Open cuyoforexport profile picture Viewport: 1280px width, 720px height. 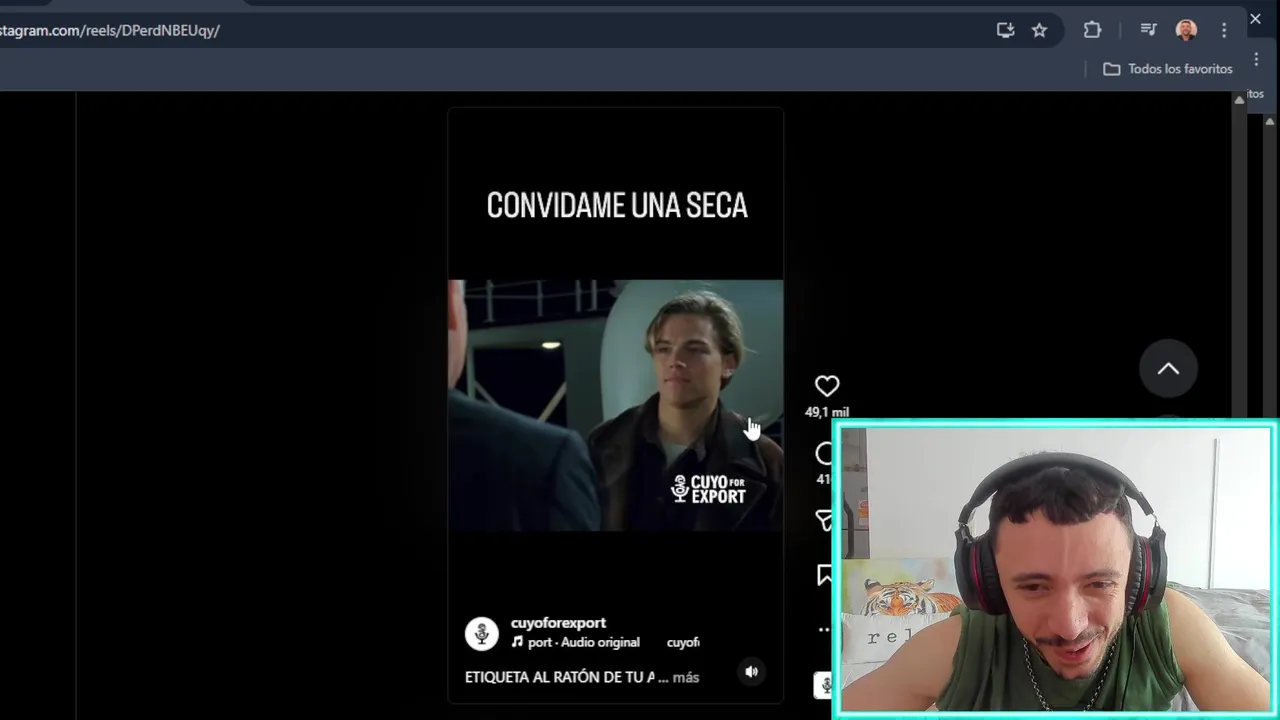click(482, 633)
